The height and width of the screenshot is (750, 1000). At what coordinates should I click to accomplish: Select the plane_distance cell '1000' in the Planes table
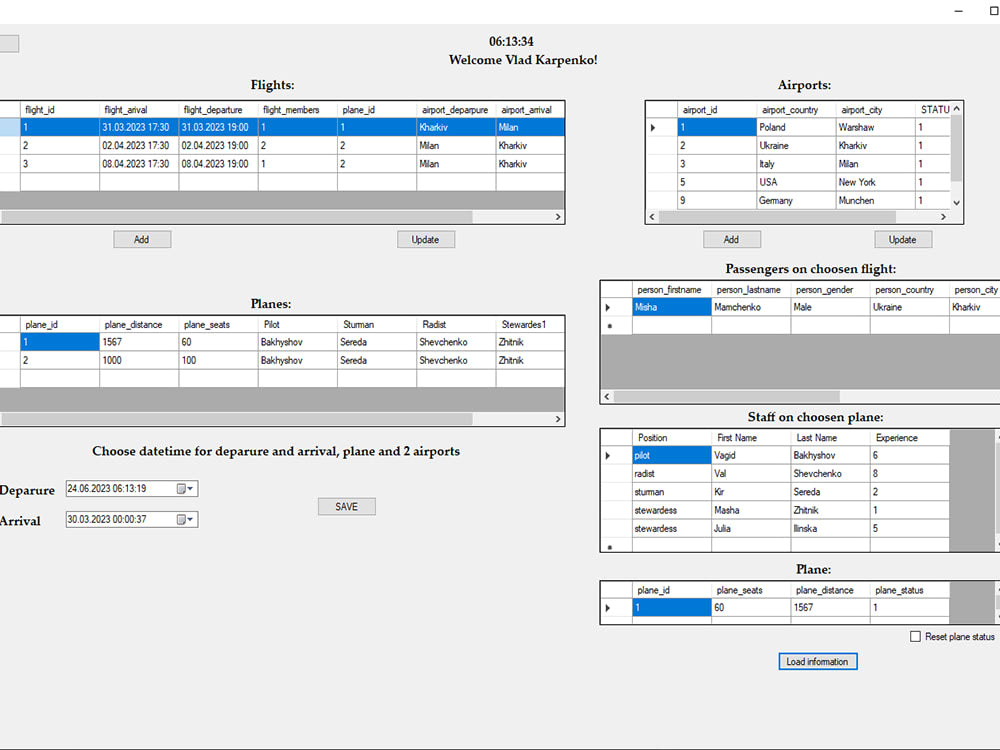[x=139, y=360]
